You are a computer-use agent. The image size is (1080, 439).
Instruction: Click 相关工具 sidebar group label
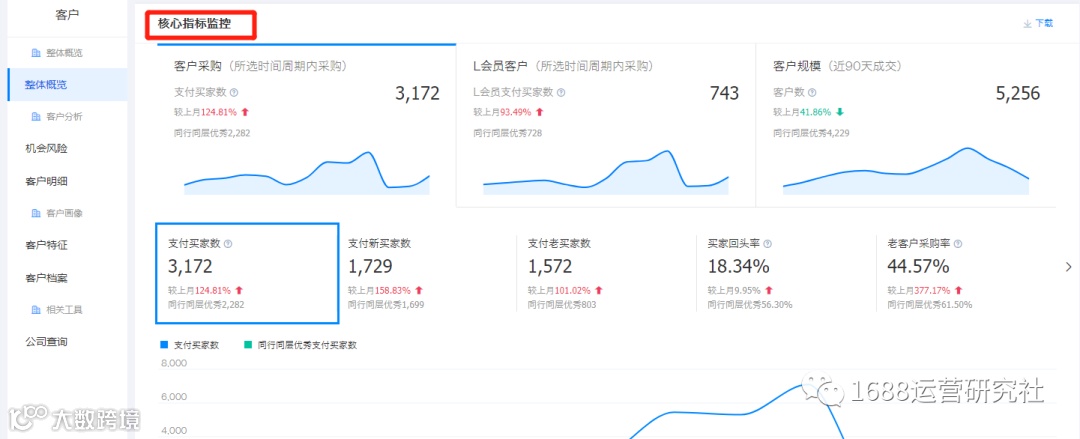64,309
